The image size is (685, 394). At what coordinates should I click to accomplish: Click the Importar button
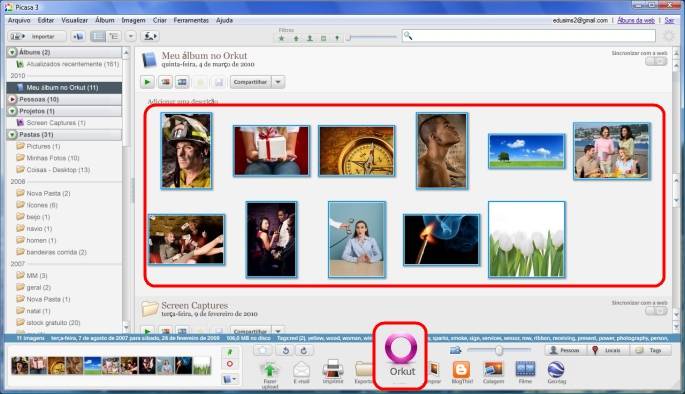(37, 37)
